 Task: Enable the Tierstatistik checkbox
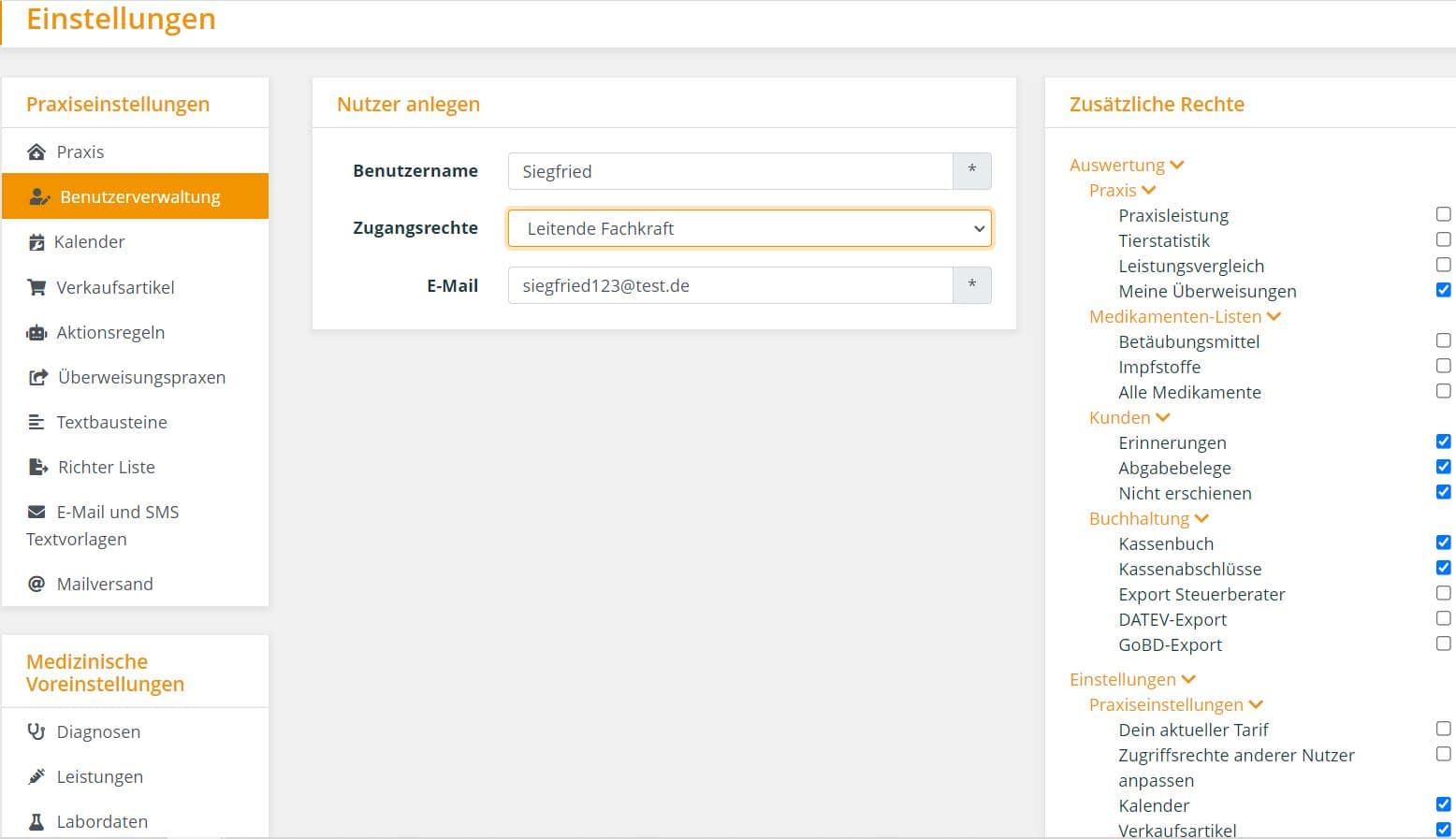pyautogui.click(x=1444, y=239)
